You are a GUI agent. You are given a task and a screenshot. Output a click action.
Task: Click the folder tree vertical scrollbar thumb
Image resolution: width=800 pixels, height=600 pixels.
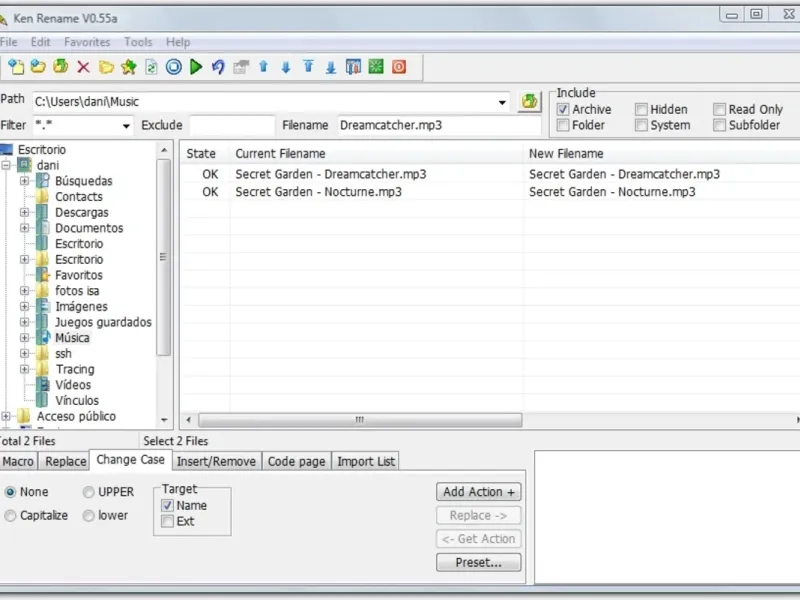point(163,257)
